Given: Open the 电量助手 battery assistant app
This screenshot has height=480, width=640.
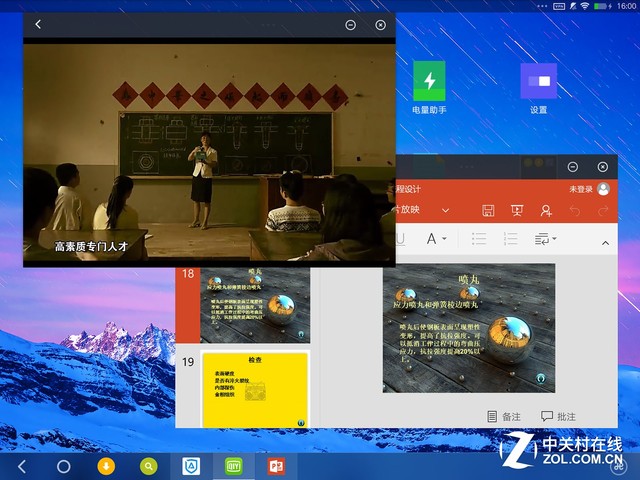Looking at the screenshot, I should click(x=429, y=81).
